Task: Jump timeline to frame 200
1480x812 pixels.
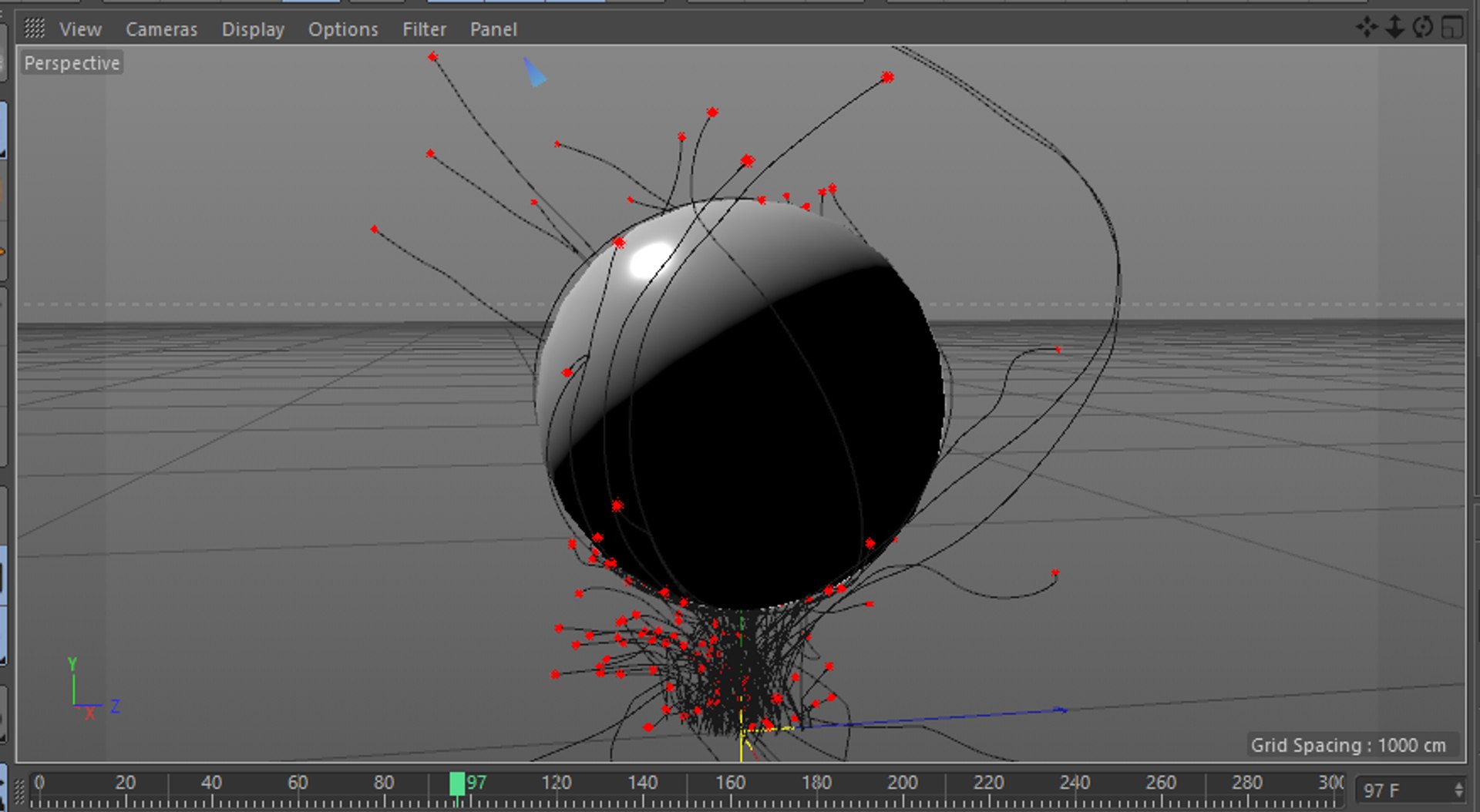Action: point(902,784)
